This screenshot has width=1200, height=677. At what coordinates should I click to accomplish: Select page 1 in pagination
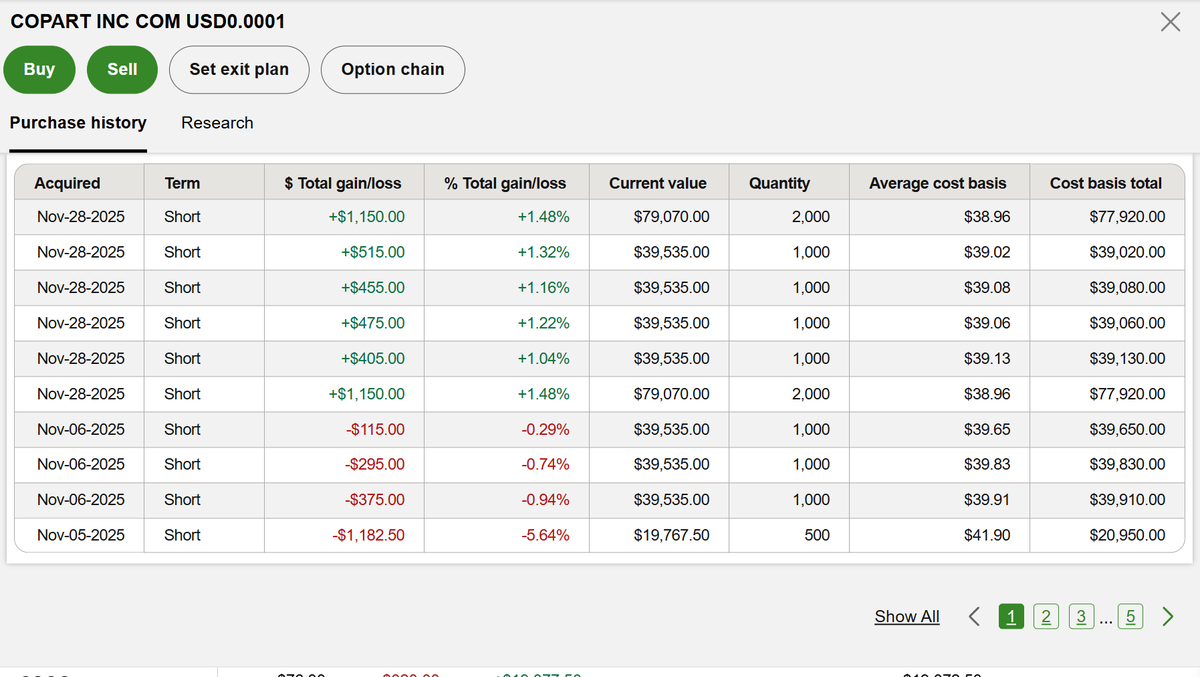click(x=1011, y=616)
